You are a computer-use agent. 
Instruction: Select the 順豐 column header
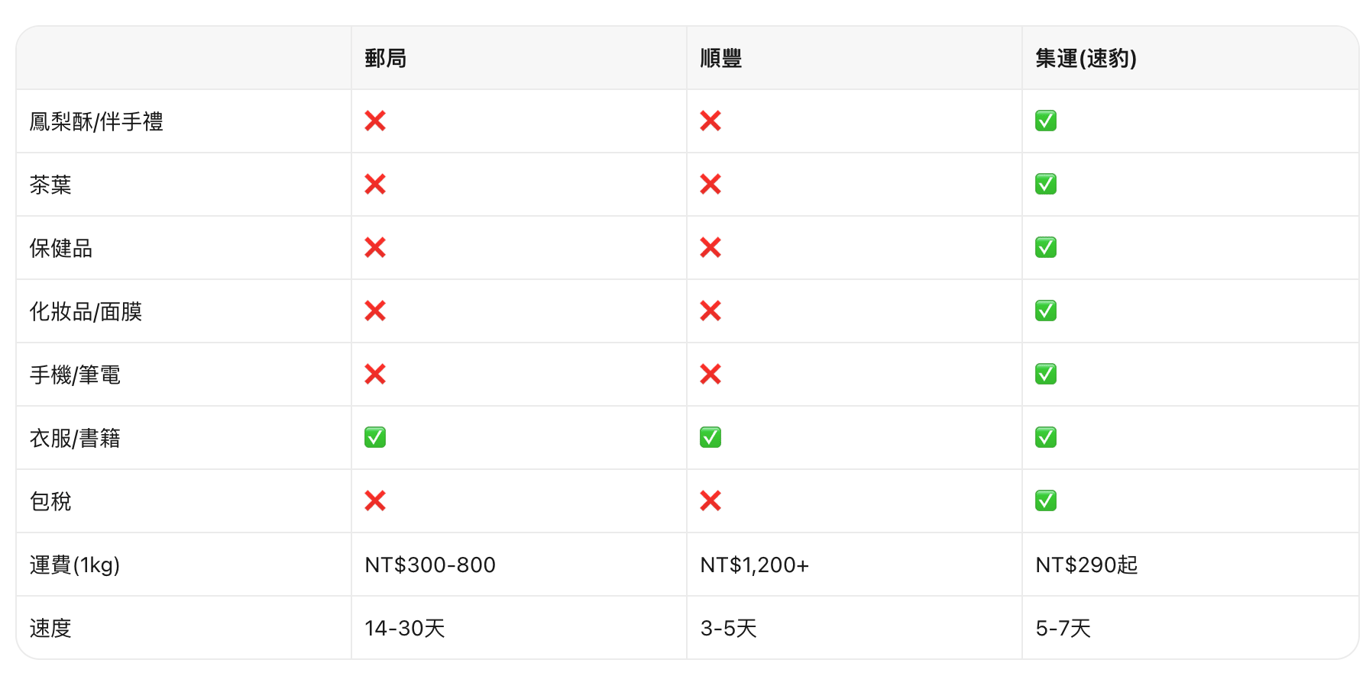pyautogui.click(x=721, y=58)
